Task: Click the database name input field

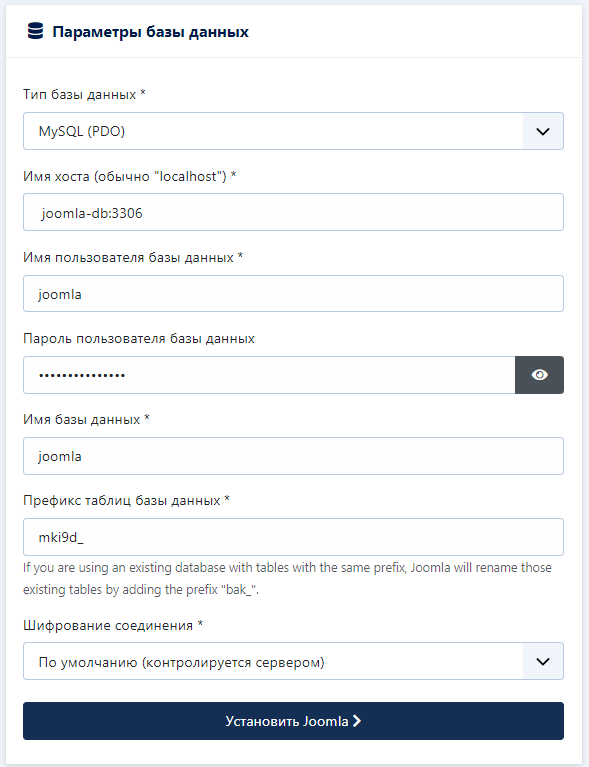Action: 293,456
